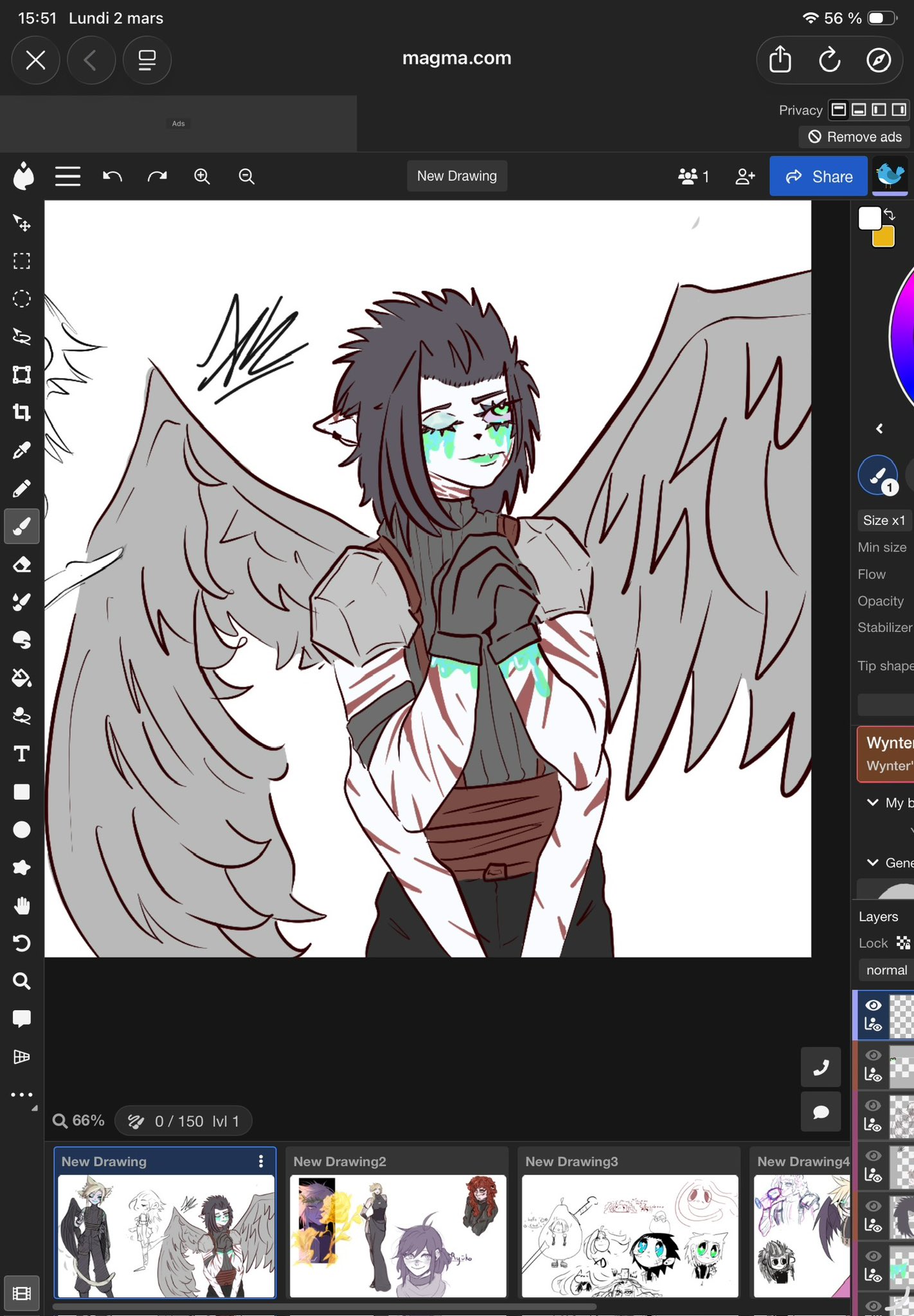
Task: Toggle the Lock transparency checker icon
Action: click(903, 943)
